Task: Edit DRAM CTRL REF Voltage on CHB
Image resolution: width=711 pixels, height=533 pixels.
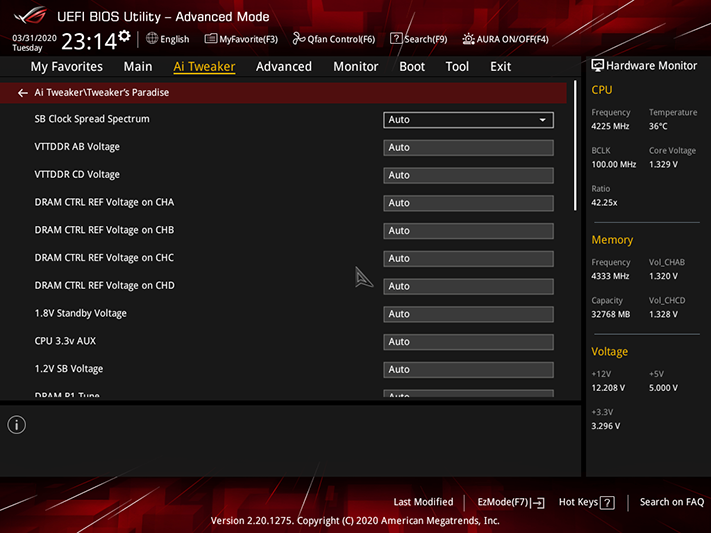Action: click(x=468, y=230)
